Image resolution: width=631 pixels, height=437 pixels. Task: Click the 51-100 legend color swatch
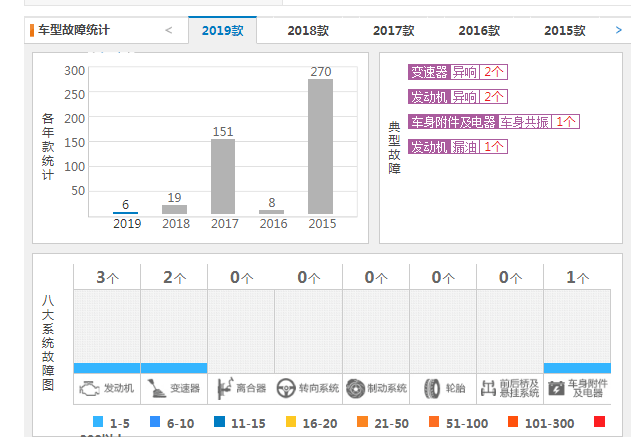click(434, 422)
